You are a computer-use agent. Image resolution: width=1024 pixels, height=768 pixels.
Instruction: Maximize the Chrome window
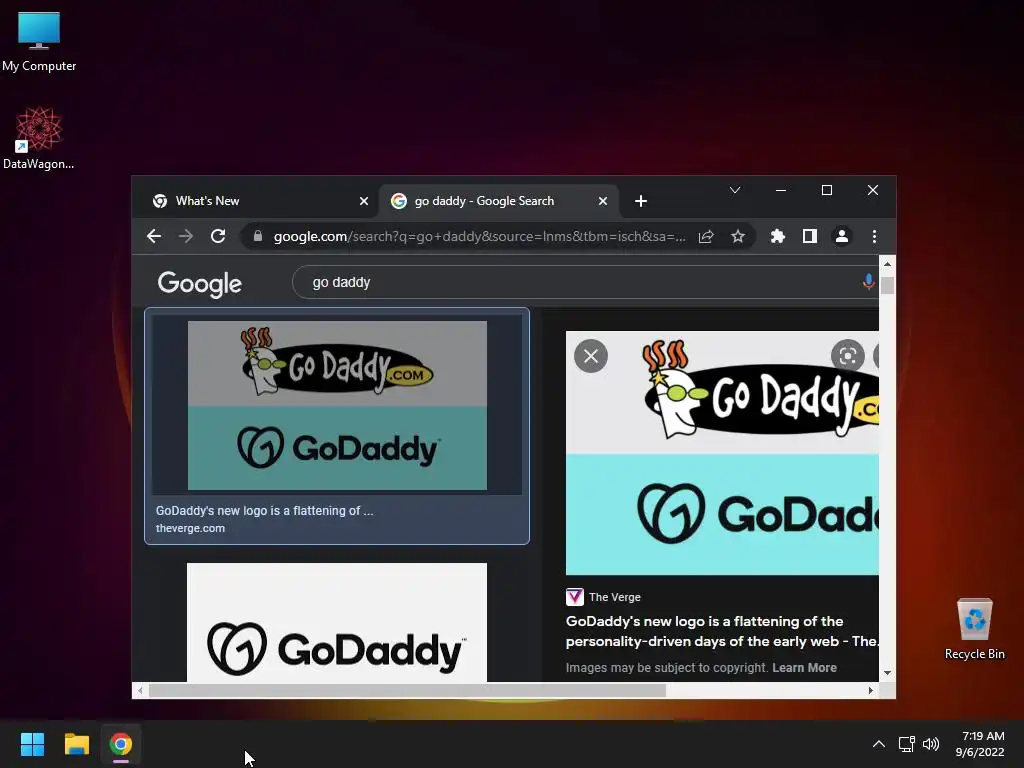coord(827,190)
